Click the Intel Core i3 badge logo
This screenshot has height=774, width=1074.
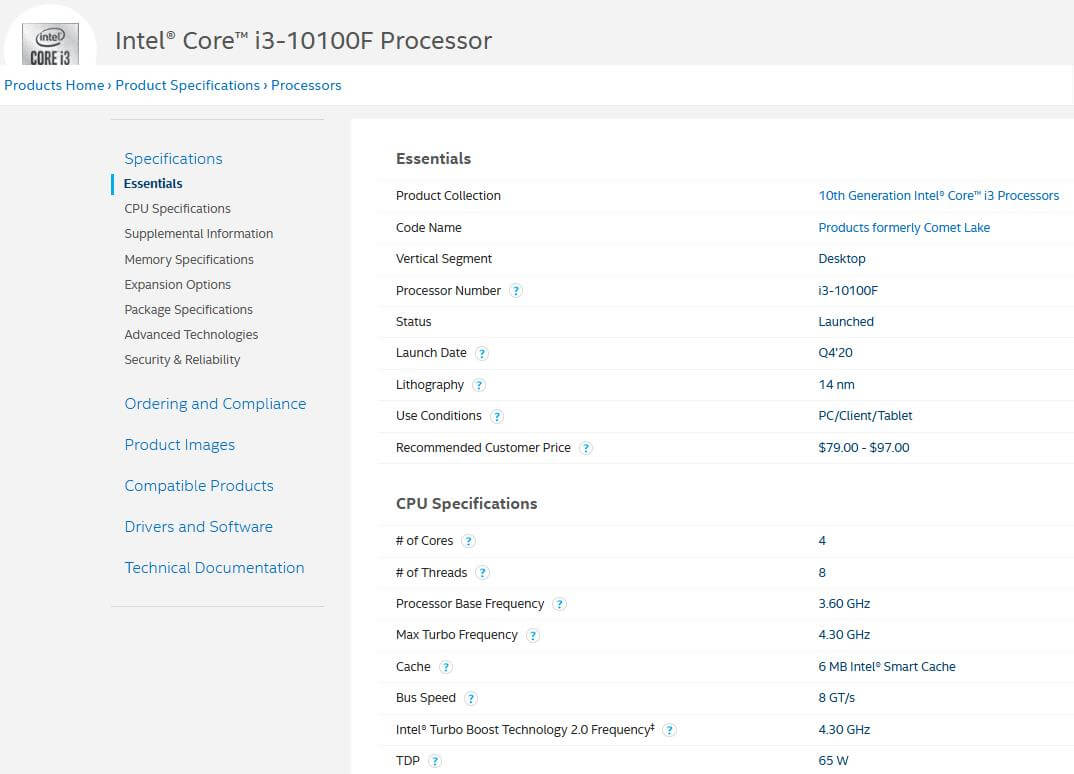pos(50,45)
